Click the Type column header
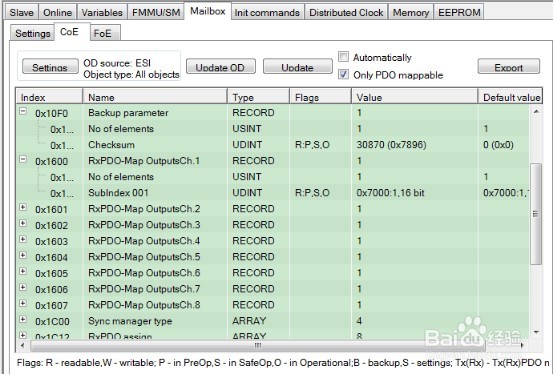This screenshot has width=554, height=375. pos(259,97)
